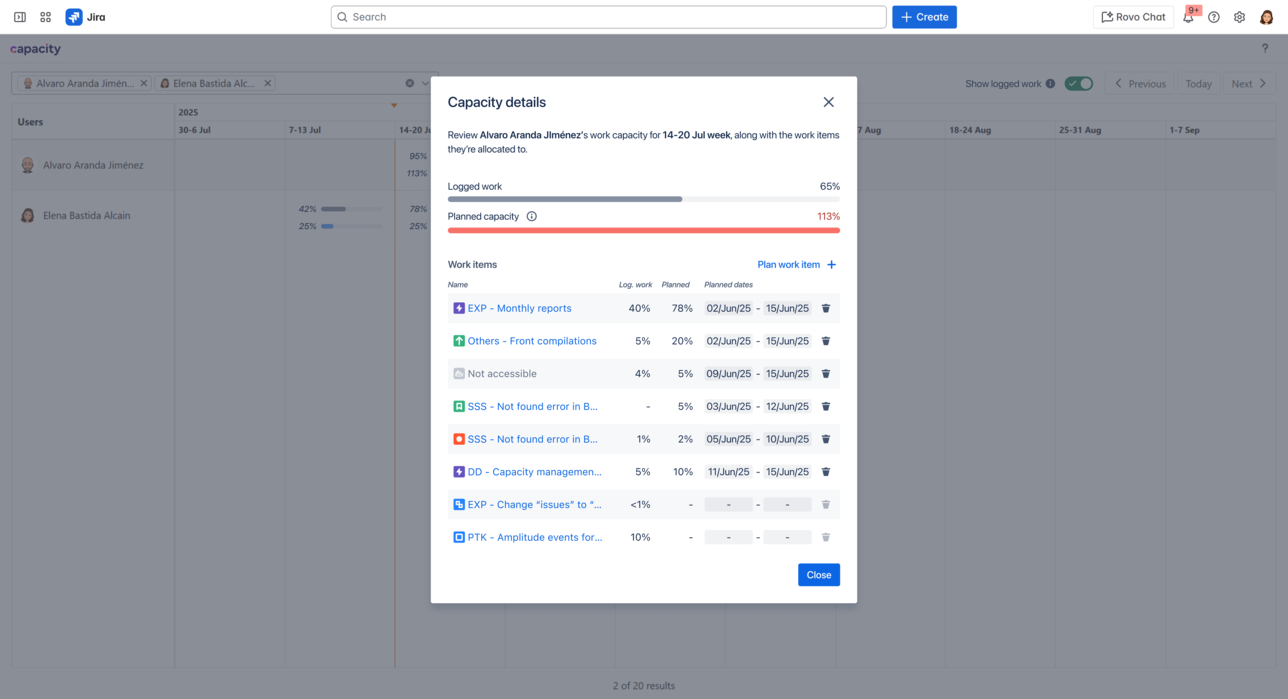Screen dimensions: 1288x699
Task: Toggle Show logged work switch
Action: tap(1079, 83)
